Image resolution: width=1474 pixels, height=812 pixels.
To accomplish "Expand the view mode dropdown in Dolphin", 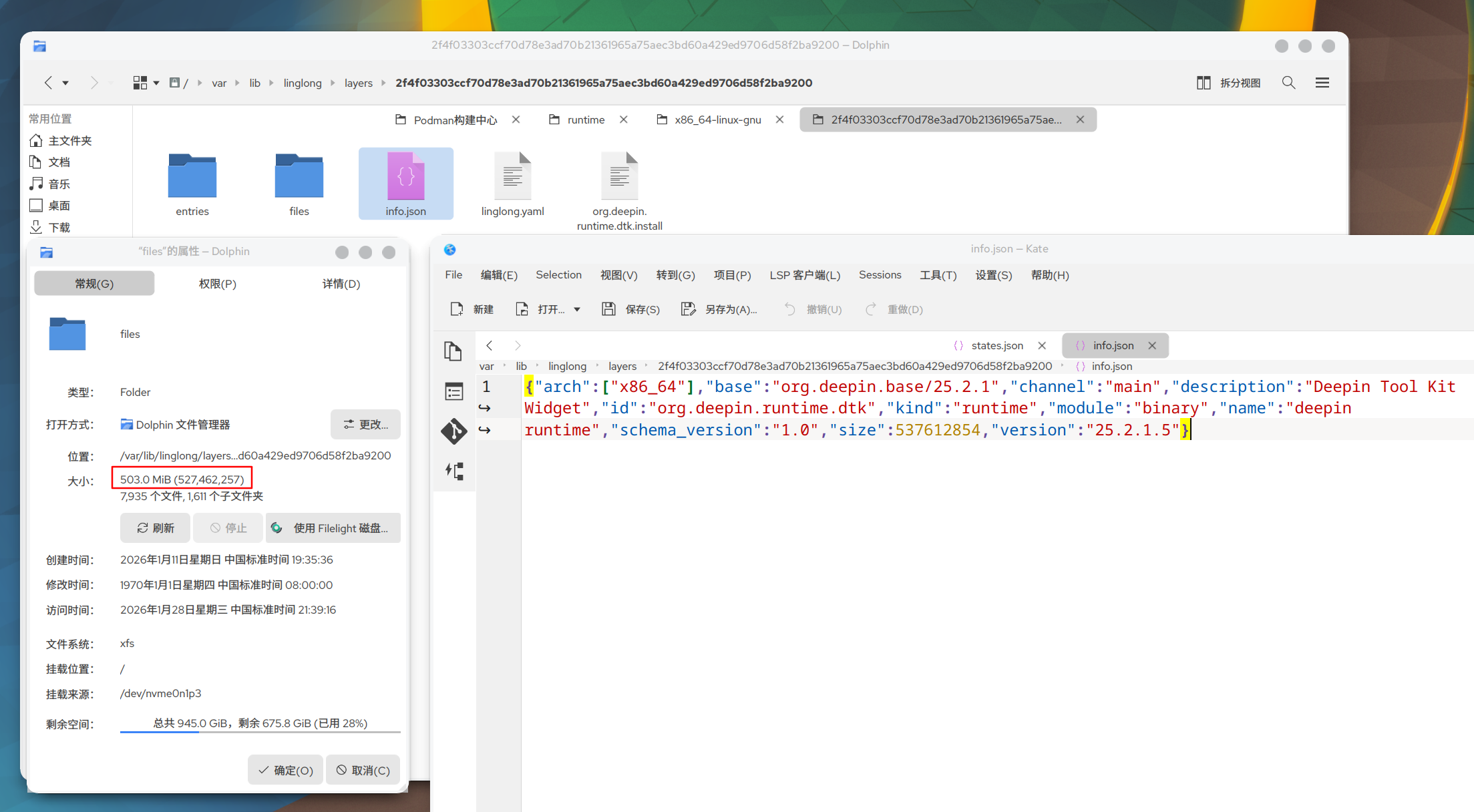I will [x=156, y=83].
